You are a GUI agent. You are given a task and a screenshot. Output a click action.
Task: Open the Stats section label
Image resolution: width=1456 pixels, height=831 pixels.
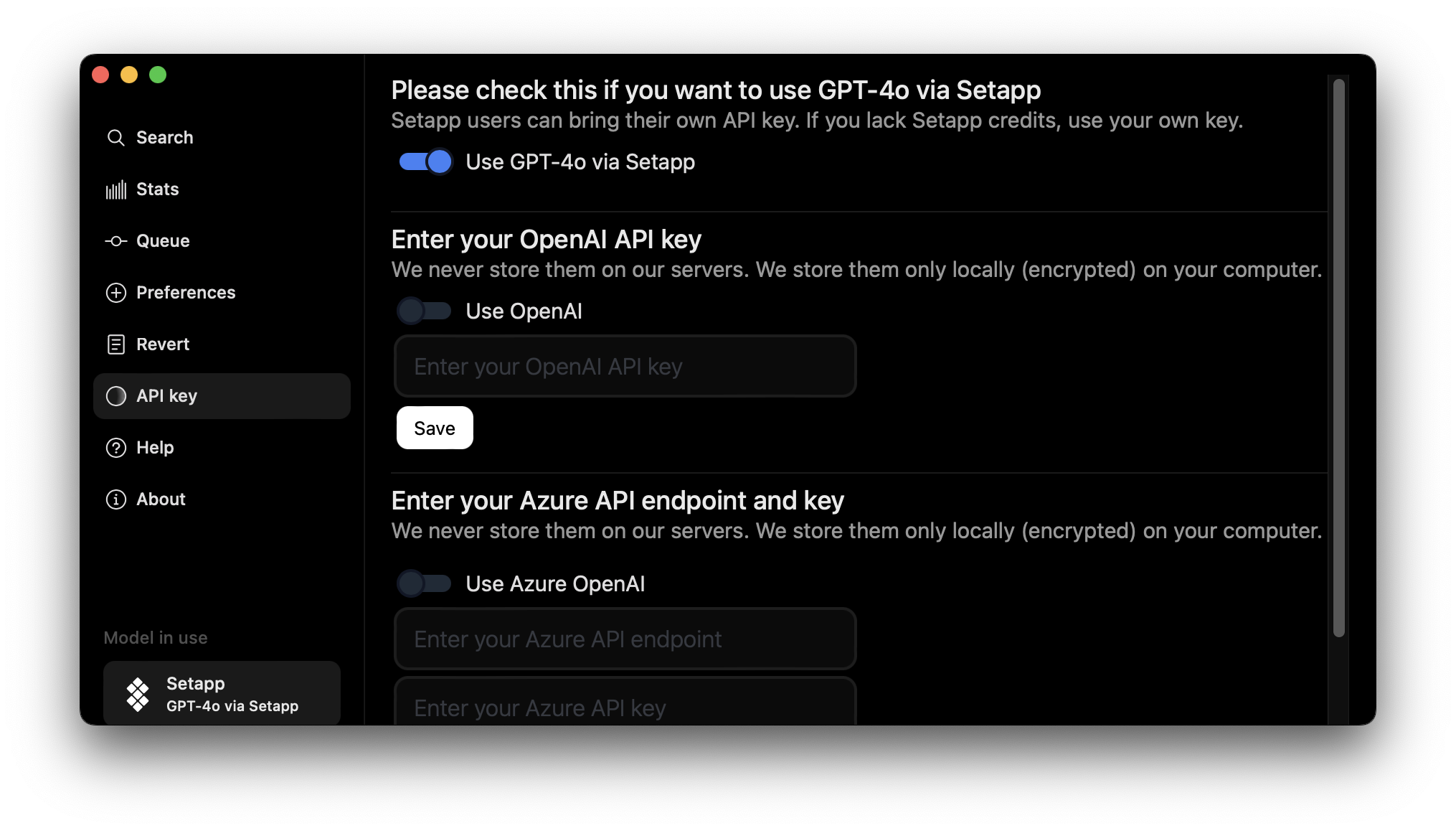[x=158, y=189]
